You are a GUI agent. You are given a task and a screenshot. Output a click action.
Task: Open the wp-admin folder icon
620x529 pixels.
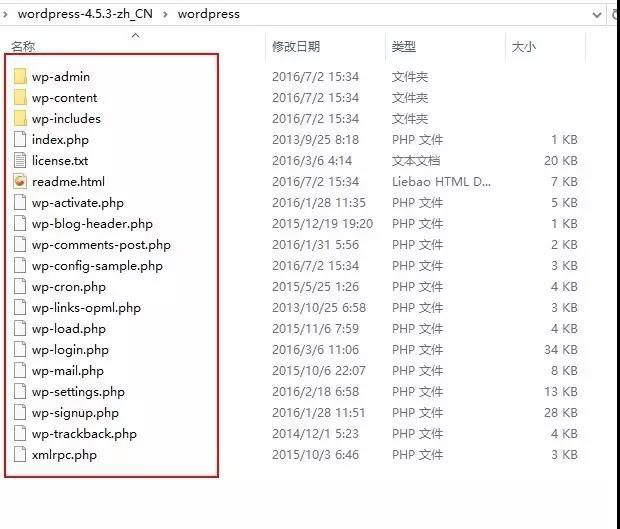(20, 76)
